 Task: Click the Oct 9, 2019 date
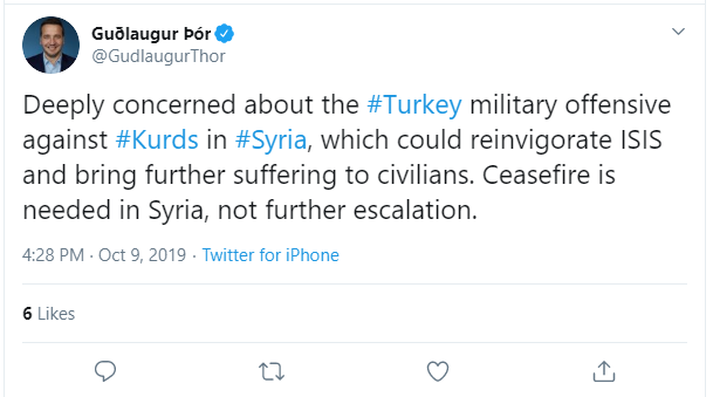(142, 255)
